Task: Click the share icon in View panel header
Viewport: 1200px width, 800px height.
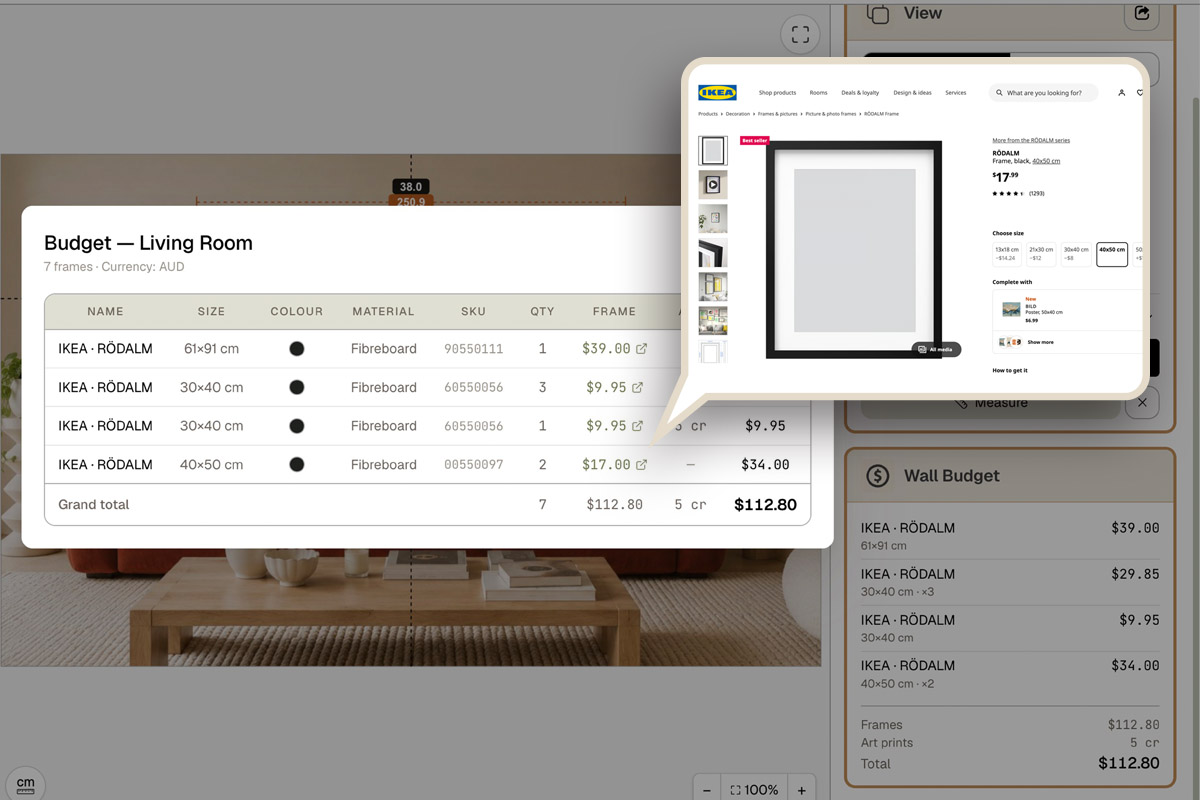Action: (x=1142, y=13)
